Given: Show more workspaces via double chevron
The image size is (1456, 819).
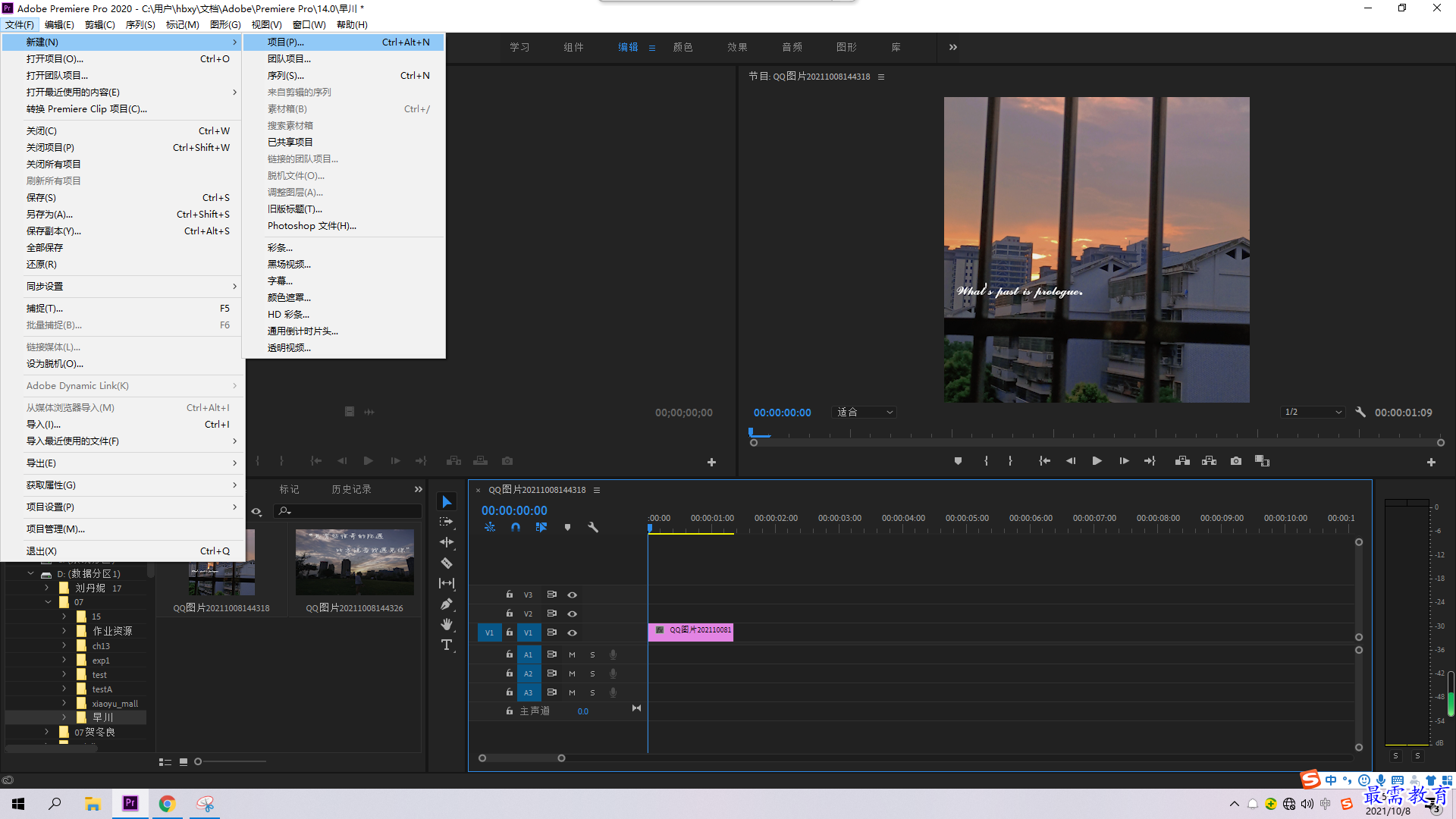Looking at the screenshot, I should coord(953,47).
